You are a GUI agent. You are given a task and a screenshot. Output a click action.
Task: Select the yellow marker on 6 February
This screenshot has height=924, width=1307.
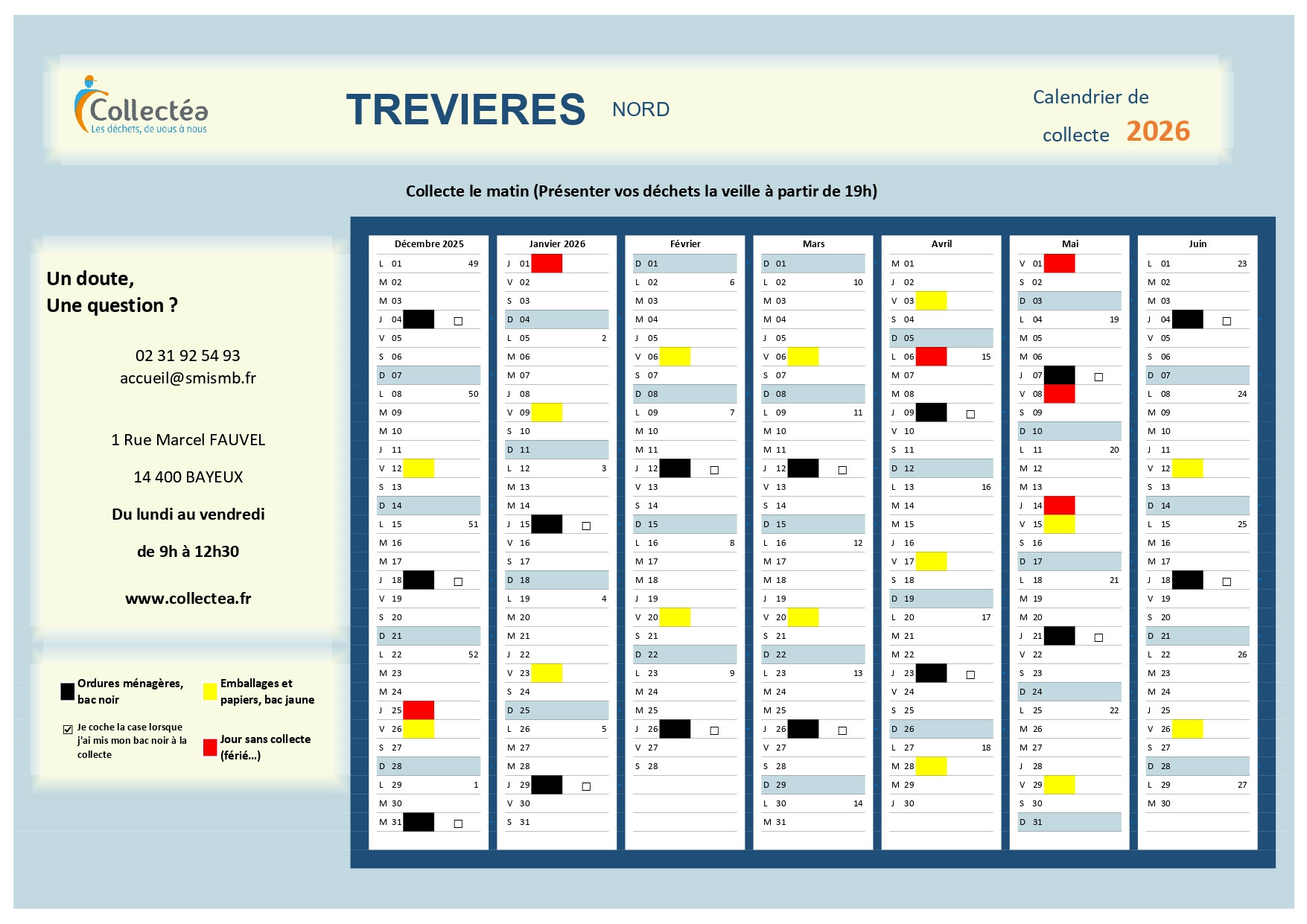point(675,357)
